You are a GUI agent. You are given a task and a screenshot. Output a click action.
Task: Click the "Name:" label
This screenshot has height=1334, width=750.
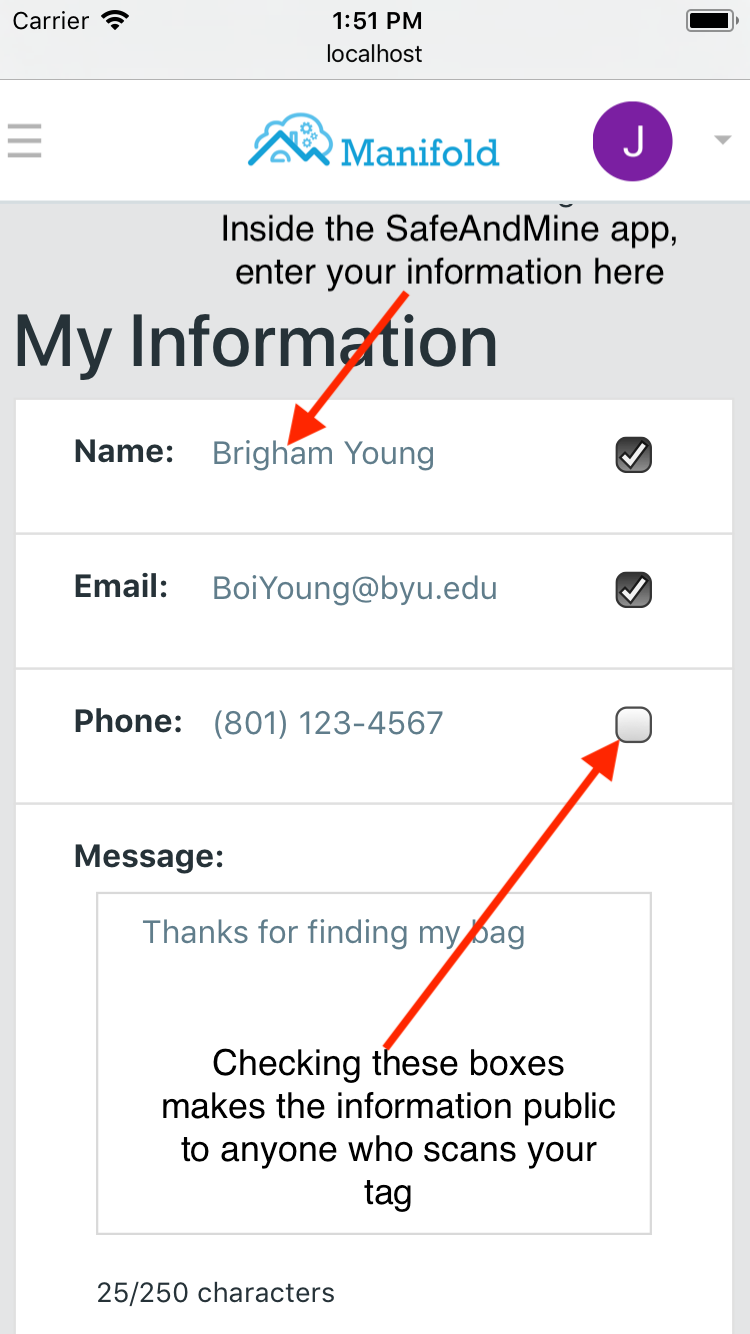click(124, 451)
